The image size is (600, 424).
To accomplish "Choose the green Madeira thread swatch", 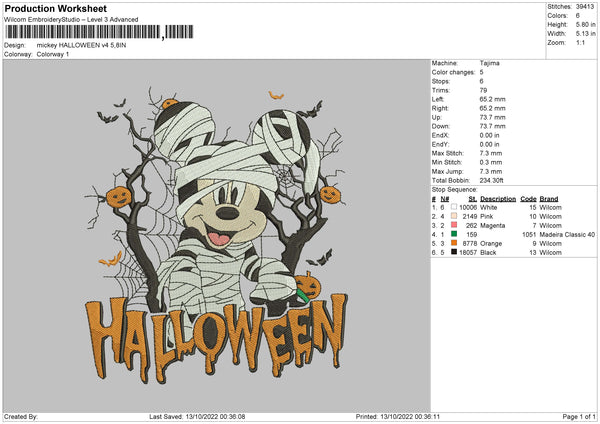I will (x=454, y=234).
